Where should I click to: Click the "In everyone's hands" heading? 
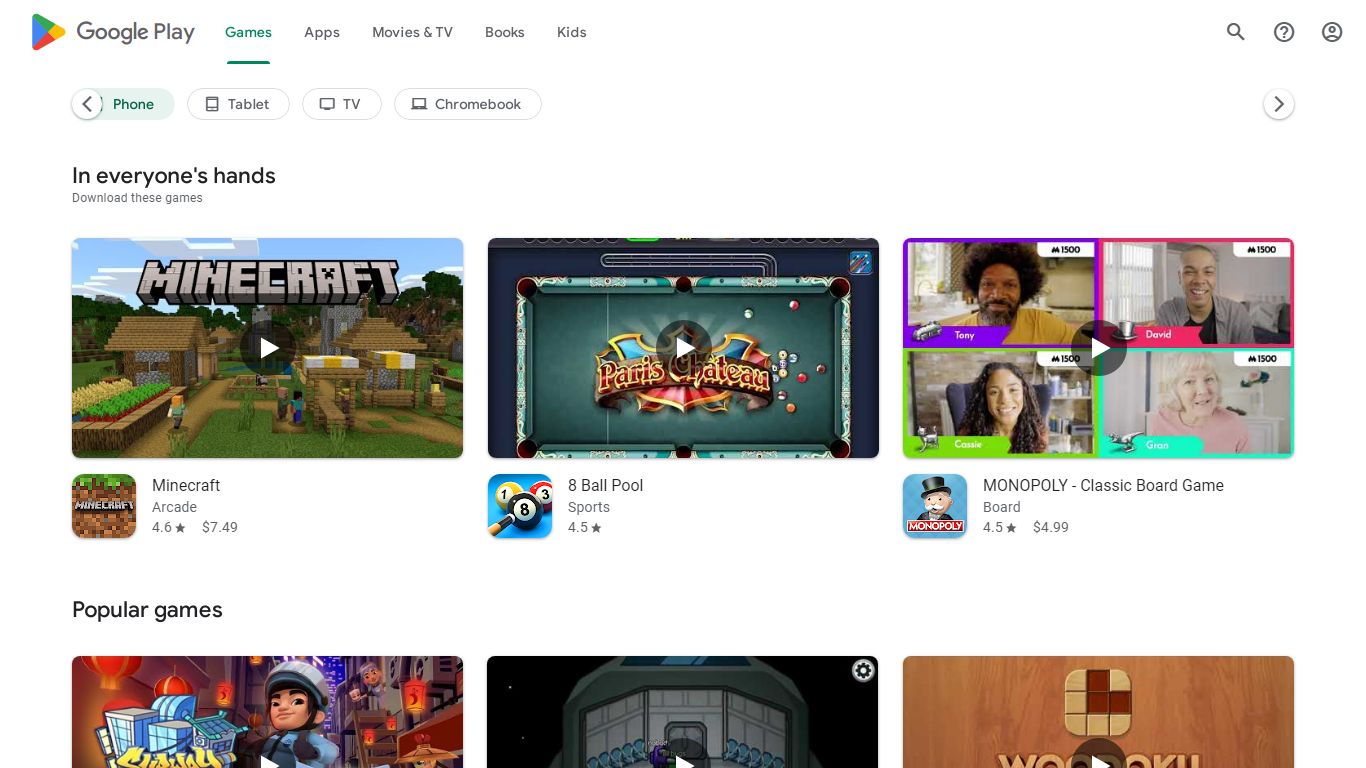point(174,176)
